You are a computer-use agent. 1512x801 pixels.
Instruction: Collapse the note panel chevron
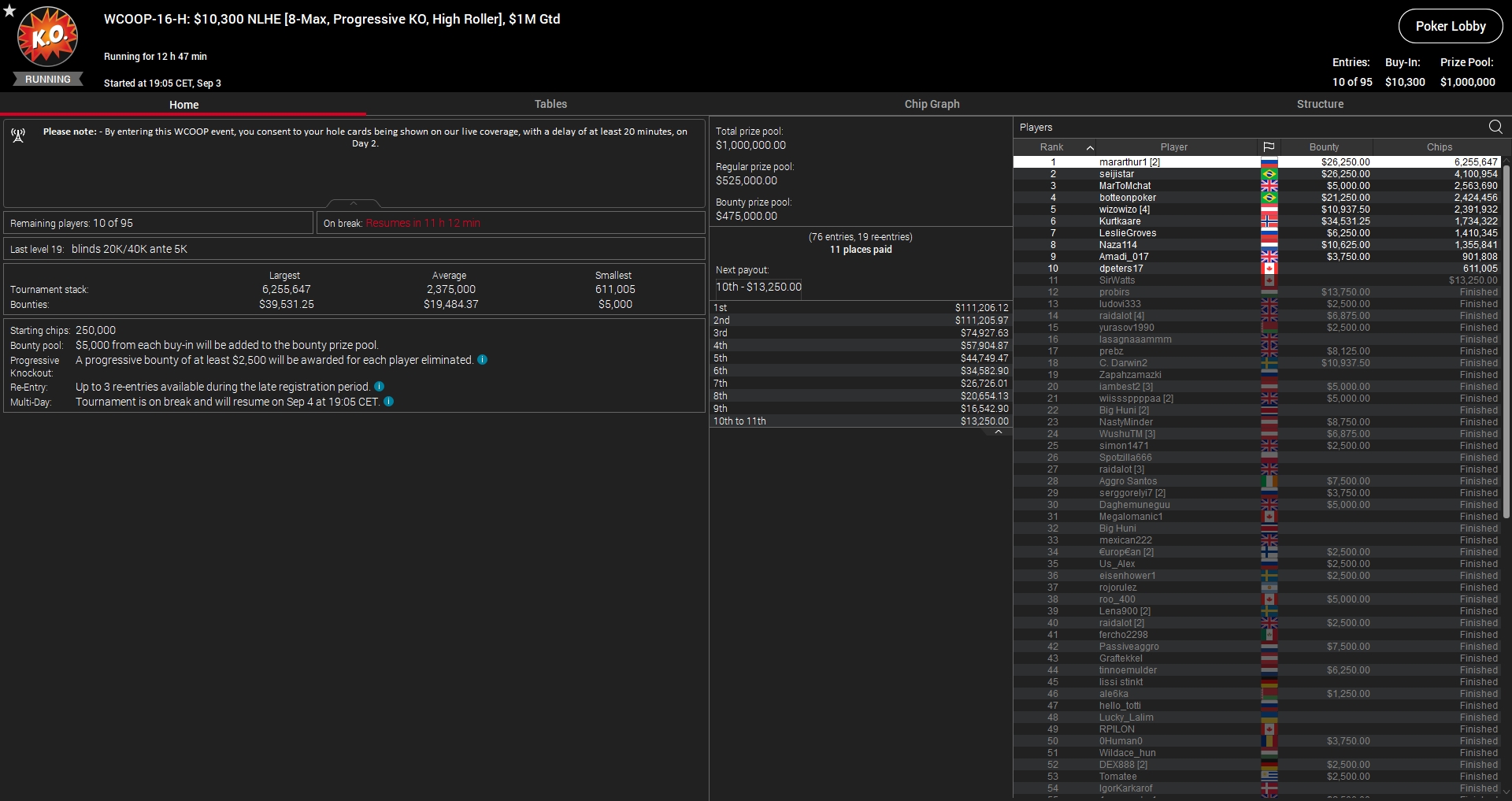(354, 203)
